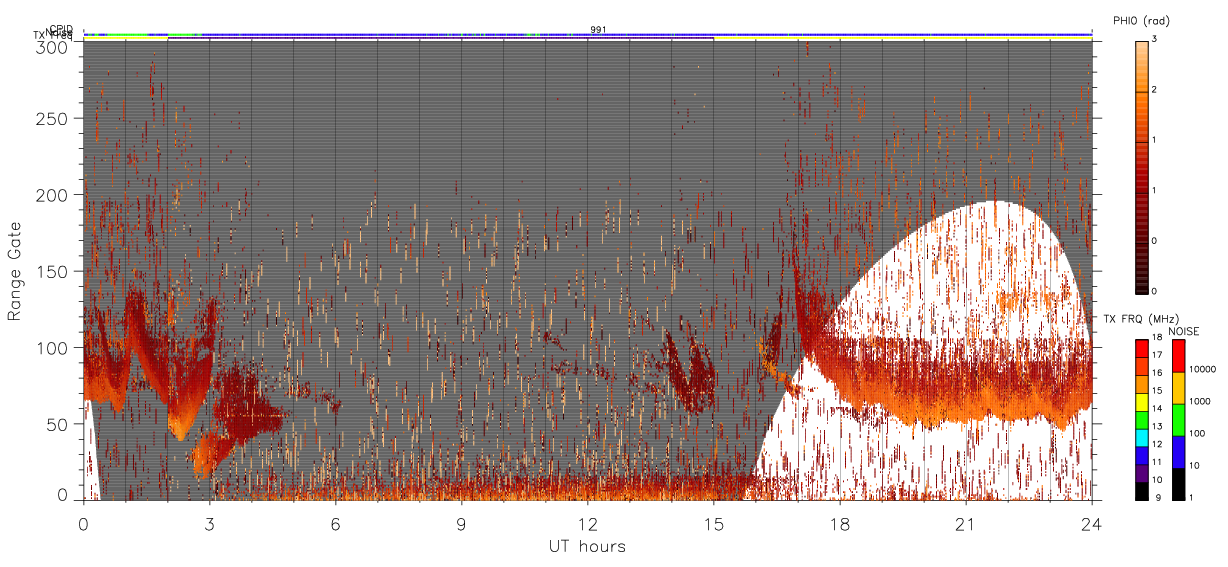Viewport: 1228px width, 567px height.
Task: Pick the darkest bottom segment of PHI0 colorbar
Action: pos(1142,268)
